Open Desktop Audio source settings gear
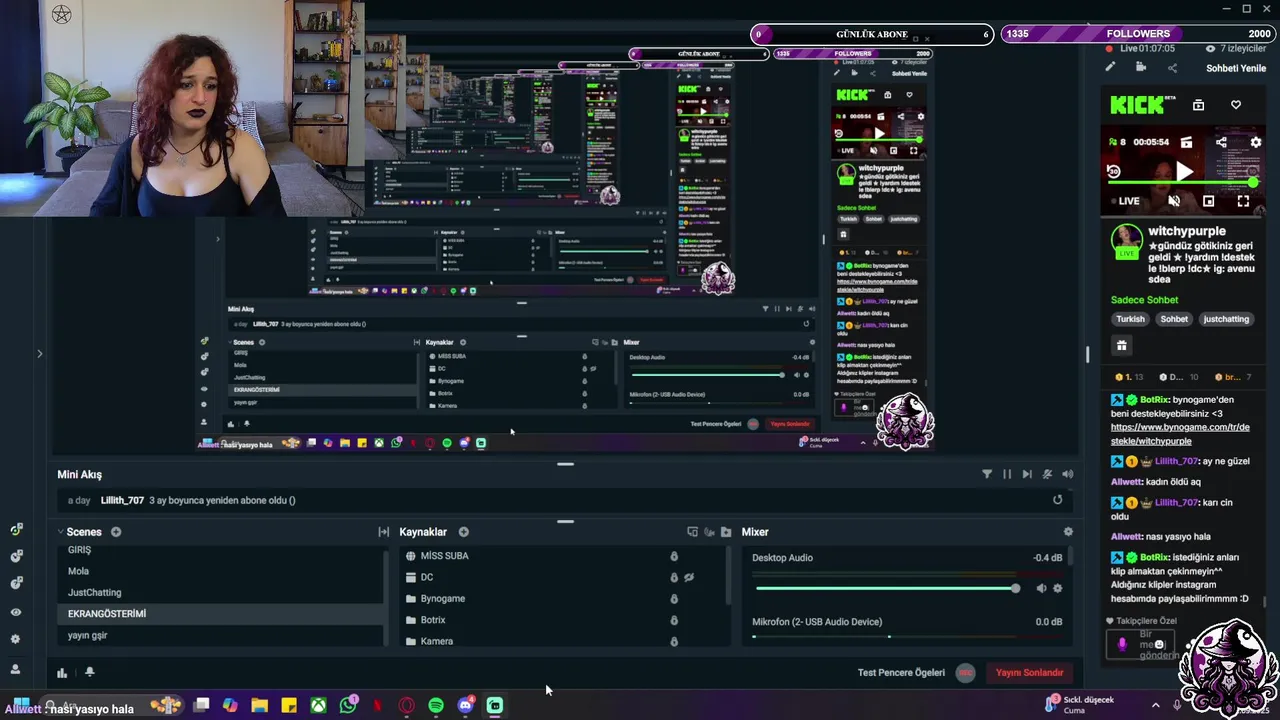 tap(1057, 588)
